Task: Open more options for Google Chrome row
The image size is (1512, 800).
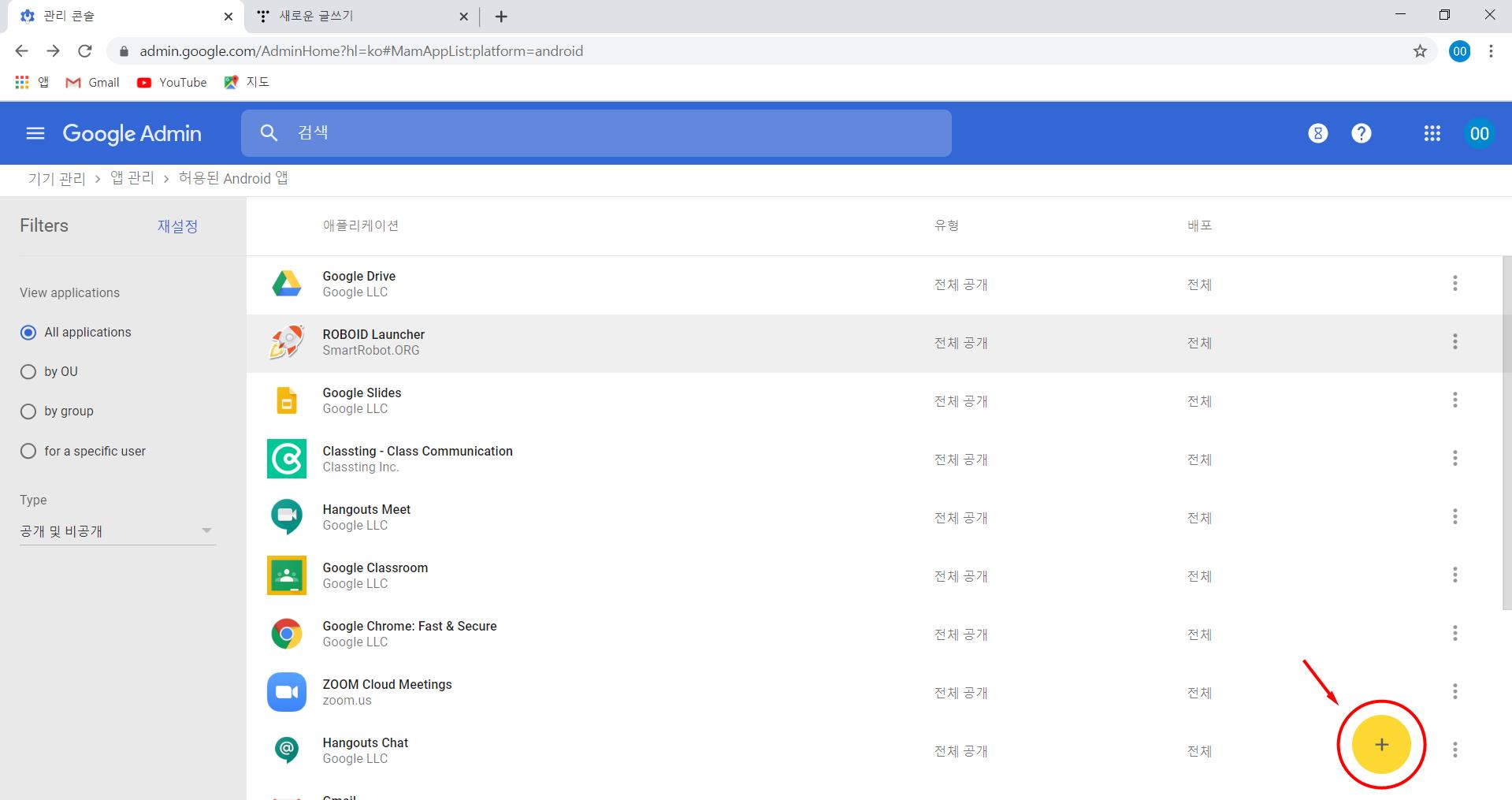Action: [1454, 633]
